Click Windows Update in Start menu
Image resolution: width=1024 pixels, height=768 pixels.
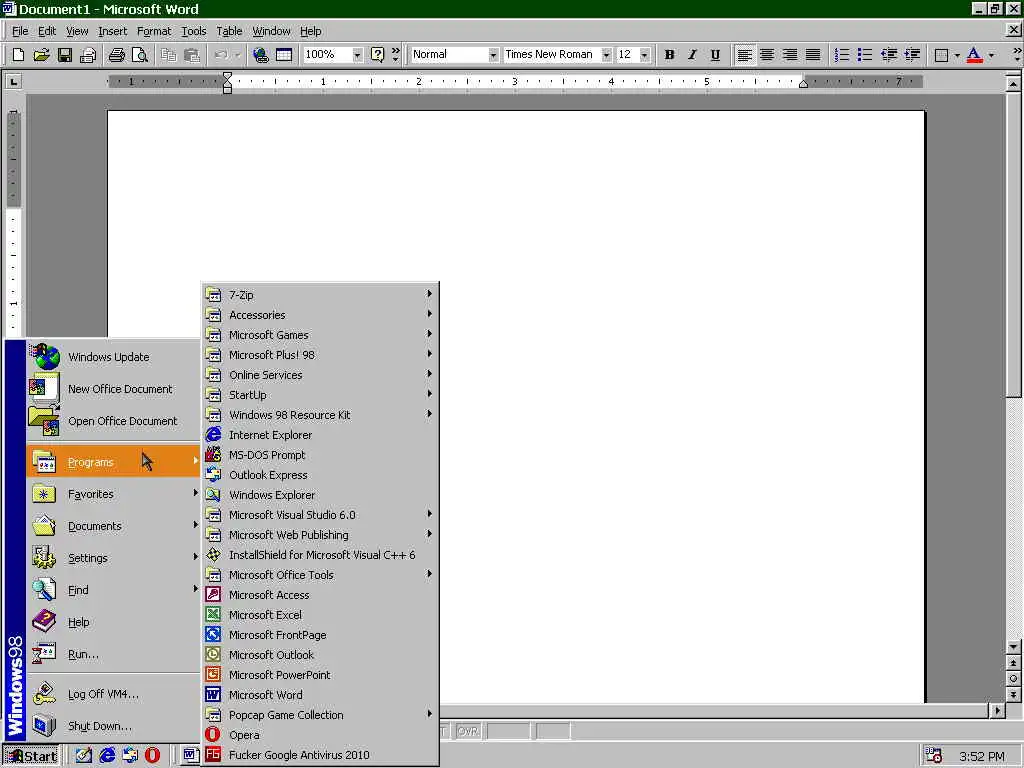pos(113,357)
